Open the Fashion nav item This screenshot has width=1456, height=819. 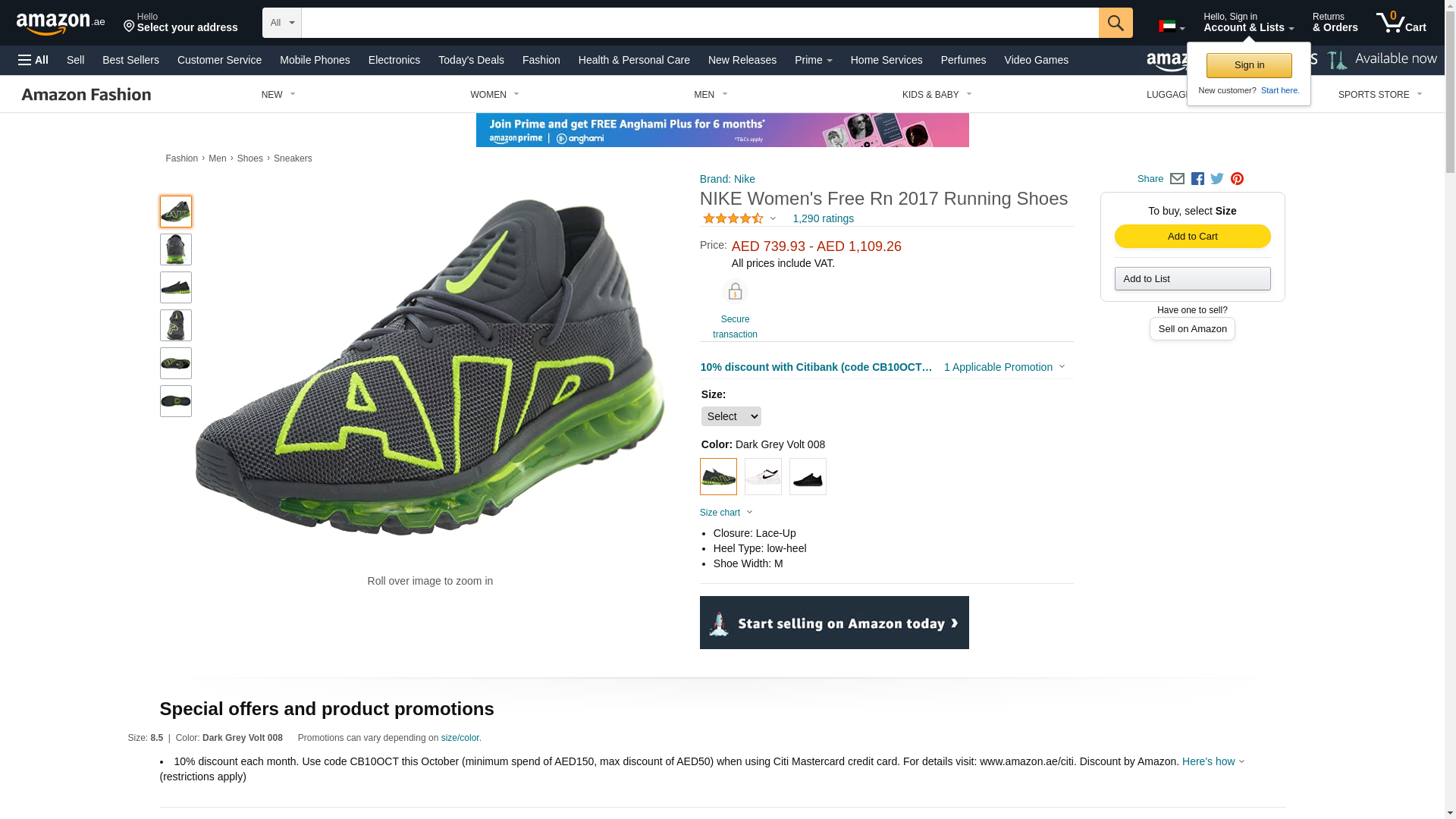[x=541, y=60]
